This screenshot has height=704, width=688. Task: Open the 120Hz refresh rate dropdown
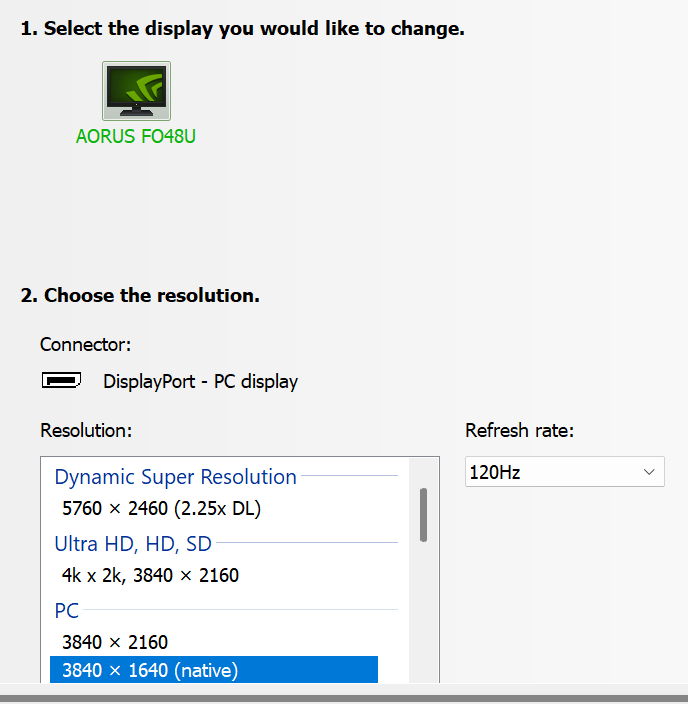(565, 472)
